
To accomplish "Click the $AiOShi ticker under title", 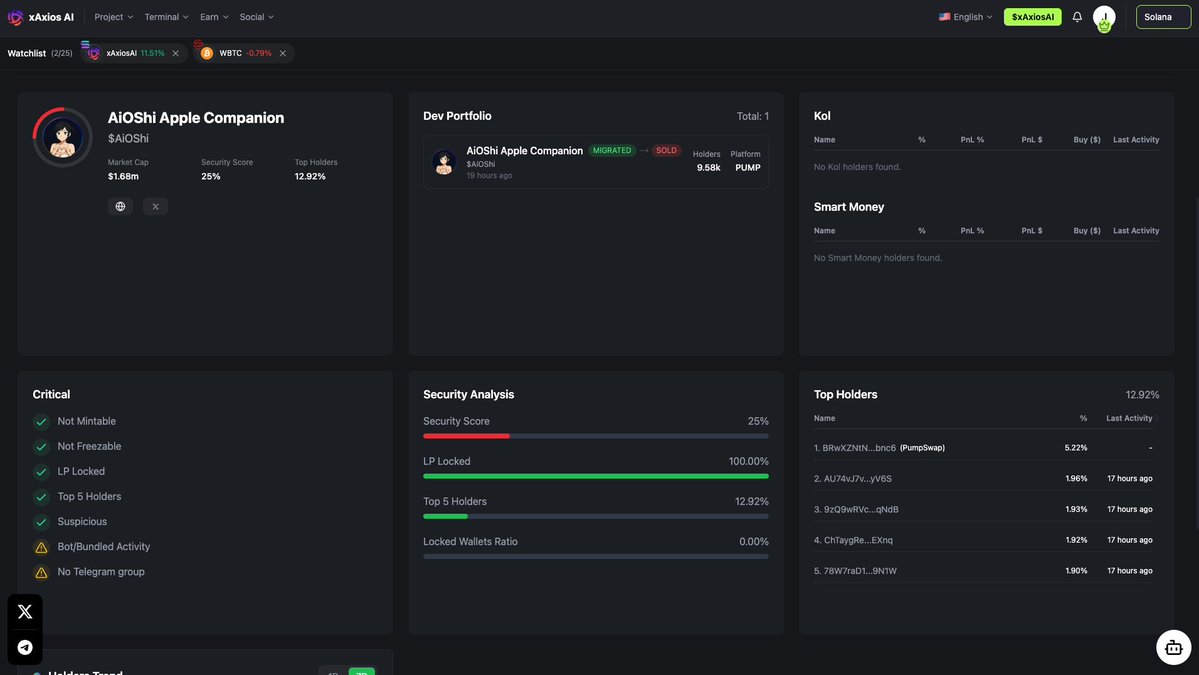I will [128, 138].
